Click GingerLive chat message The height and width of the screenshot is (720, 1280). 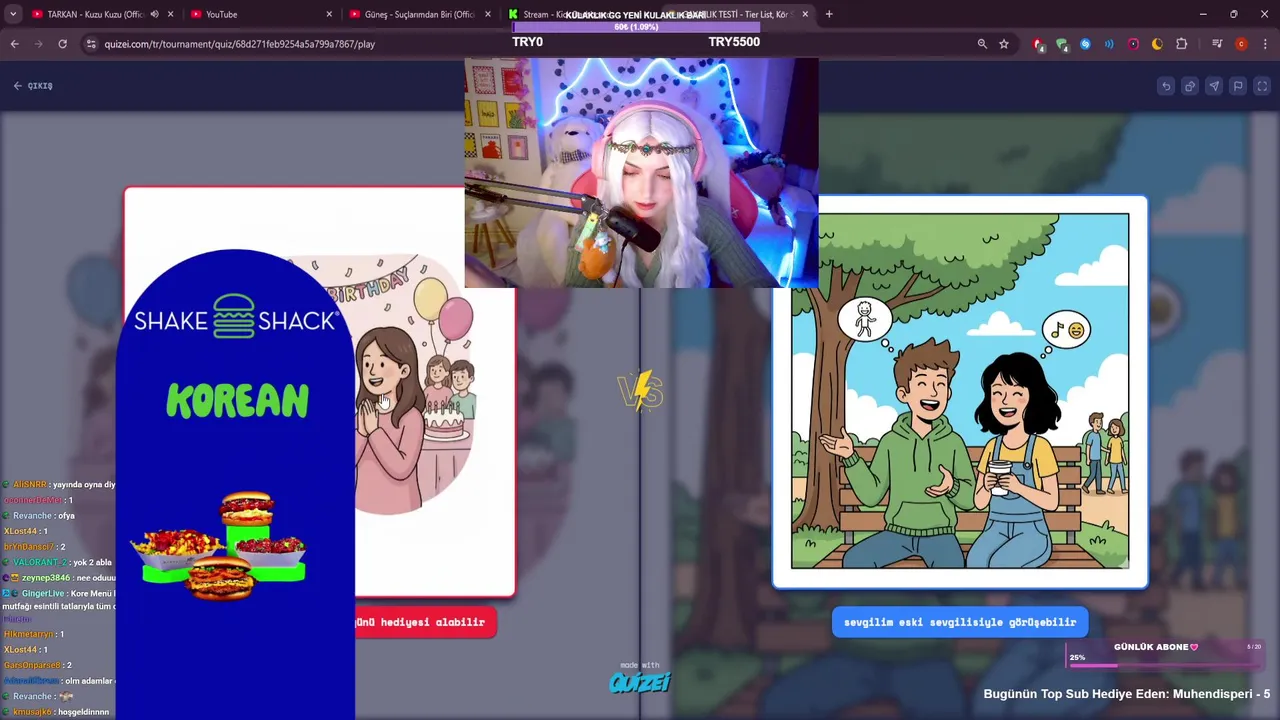[x=60, y=600]
